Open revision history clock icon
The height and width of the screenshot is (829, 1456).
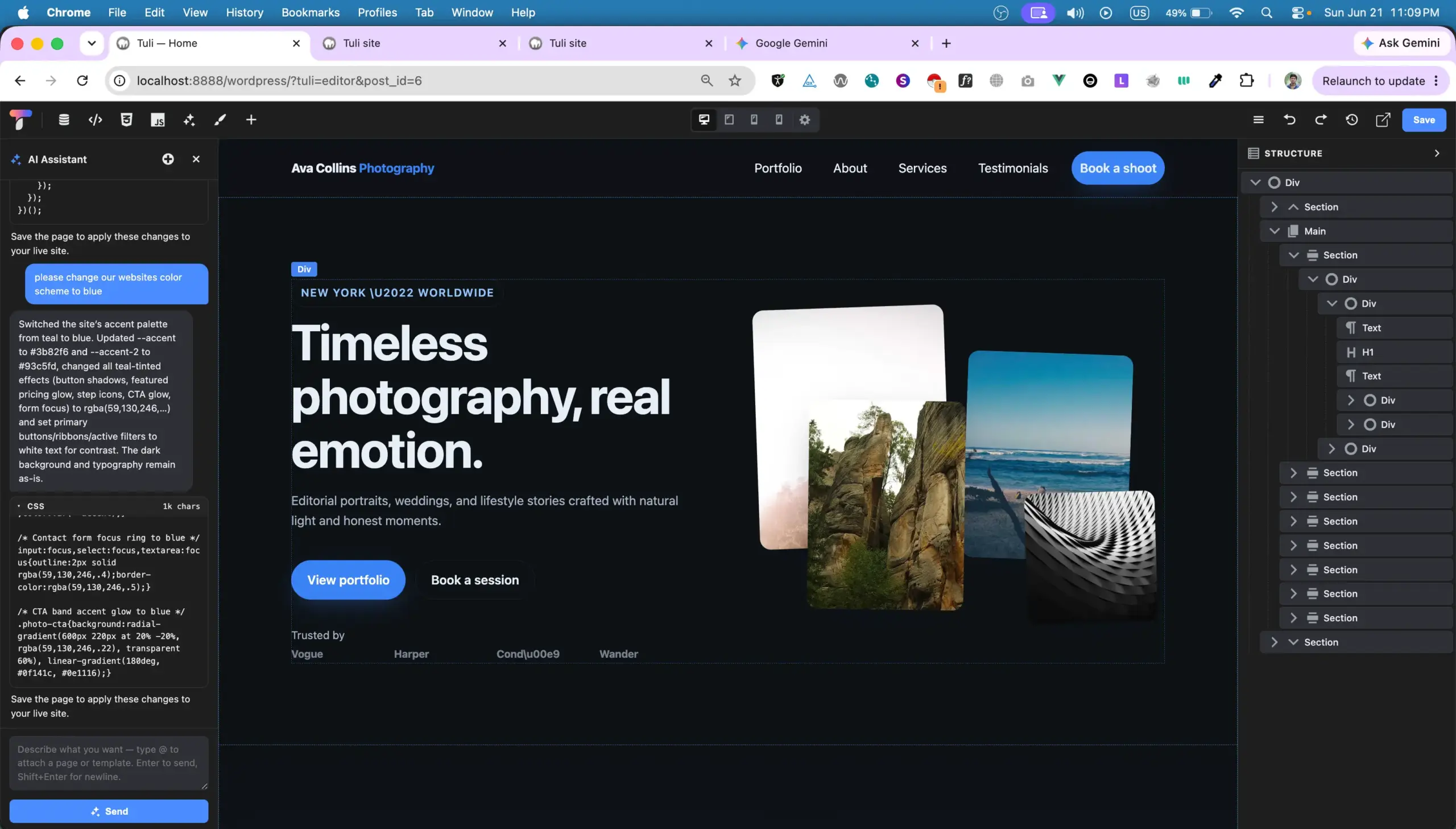click(1352, 119)
